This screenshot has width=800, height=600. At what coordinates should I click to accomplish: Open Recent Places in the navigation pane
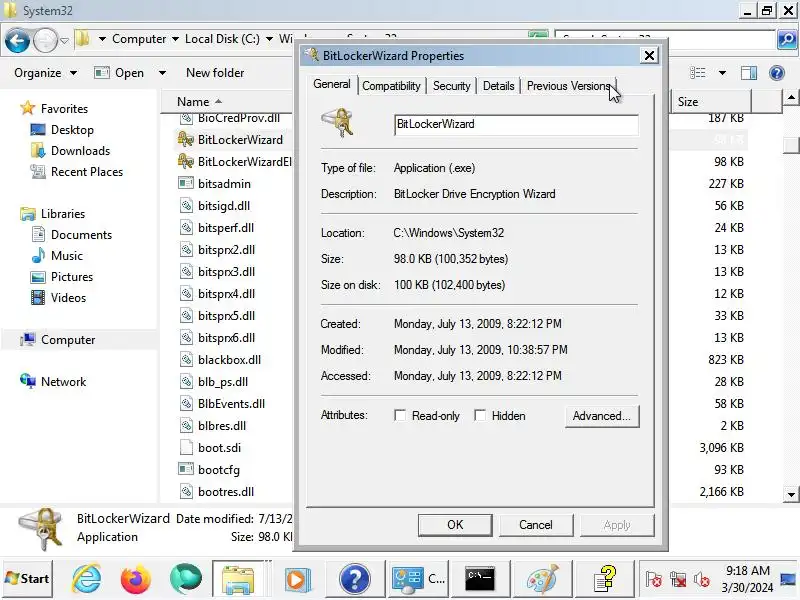pyautogui.click(x=87, y=171)
